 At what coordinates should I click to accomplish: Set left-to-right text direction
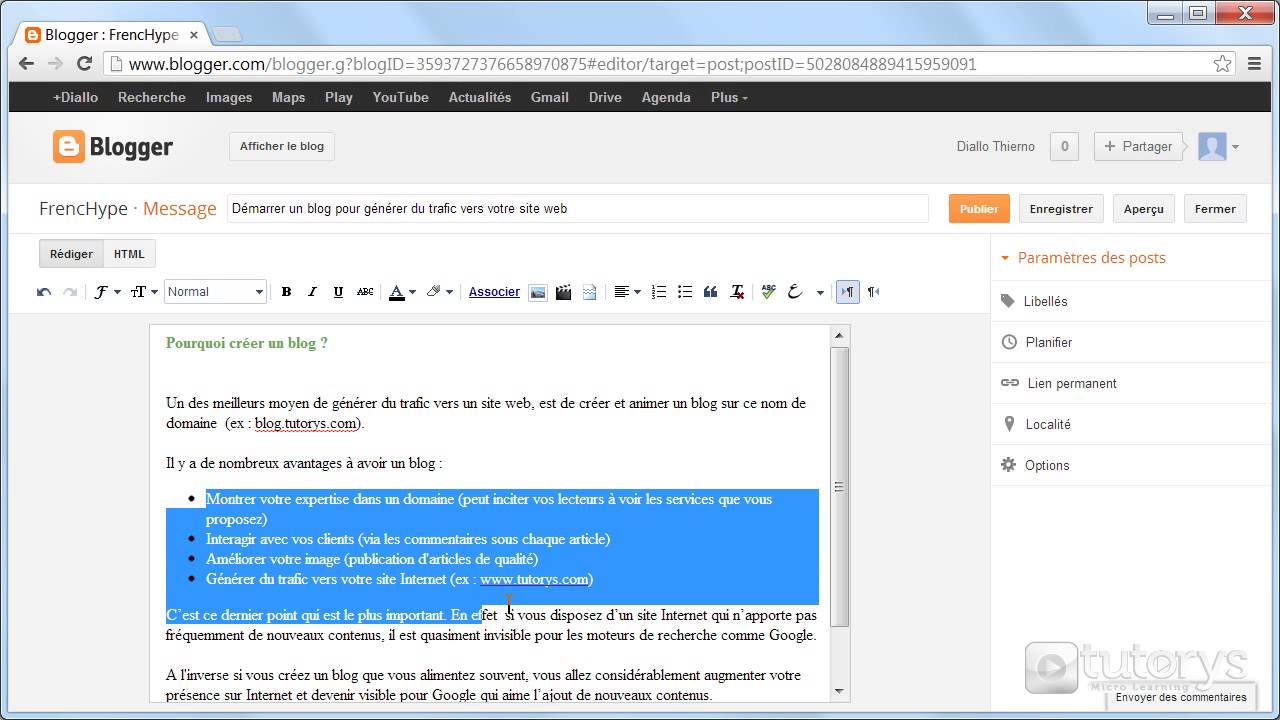pyautogui.click(x=848, y=292)
